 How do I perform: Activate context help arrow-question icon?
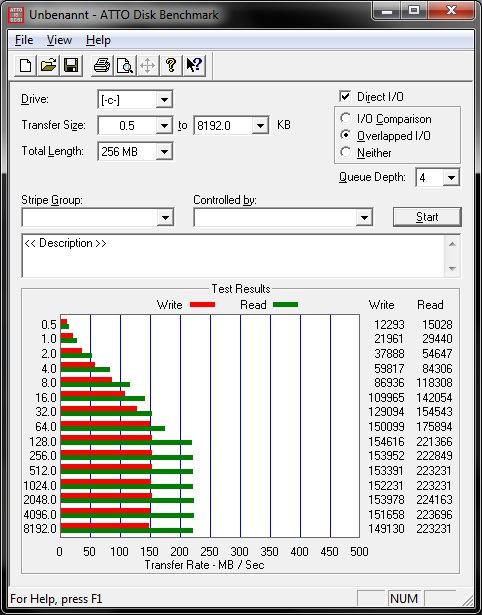pyautogui.click(x=194, y=65)
